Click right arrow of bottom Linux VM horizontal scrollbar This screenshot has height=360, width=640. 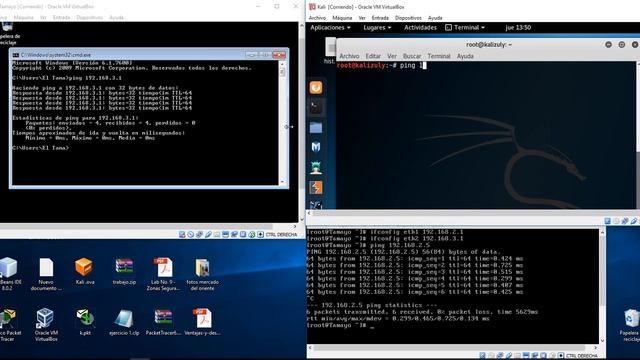[596, 347]
